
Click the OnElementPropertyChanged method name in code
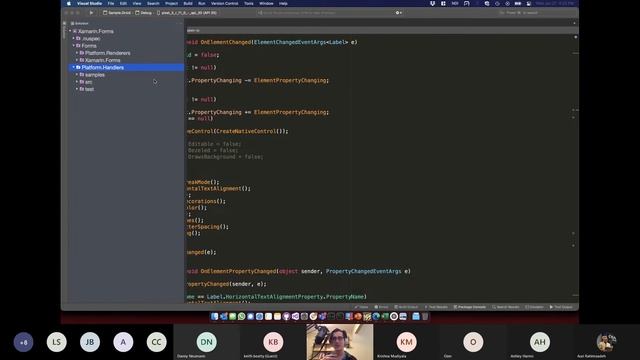pos(238,271)
